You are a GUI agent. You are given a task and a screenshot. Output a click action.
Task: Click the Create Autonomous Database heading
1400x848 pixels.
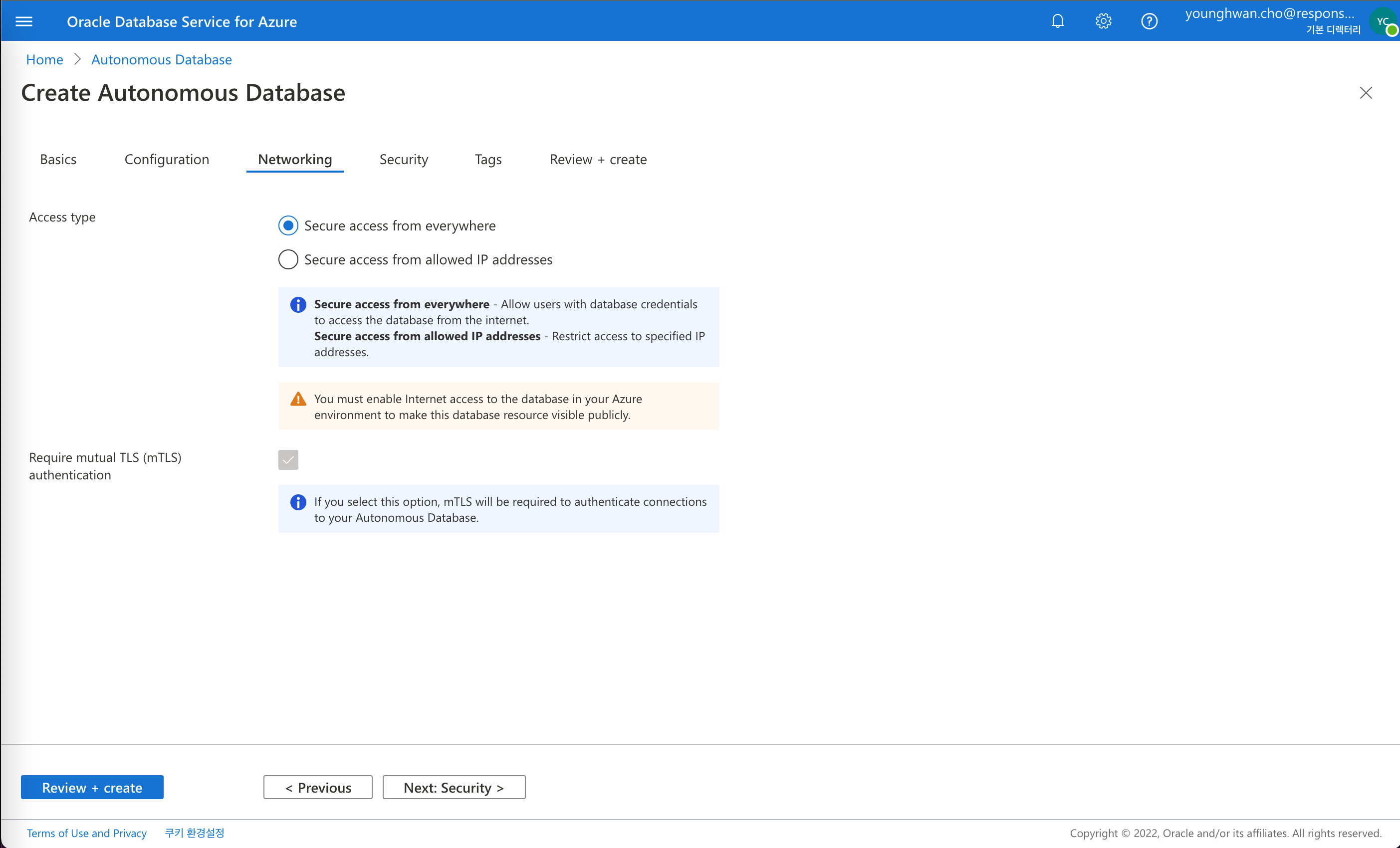click(183, 93)
